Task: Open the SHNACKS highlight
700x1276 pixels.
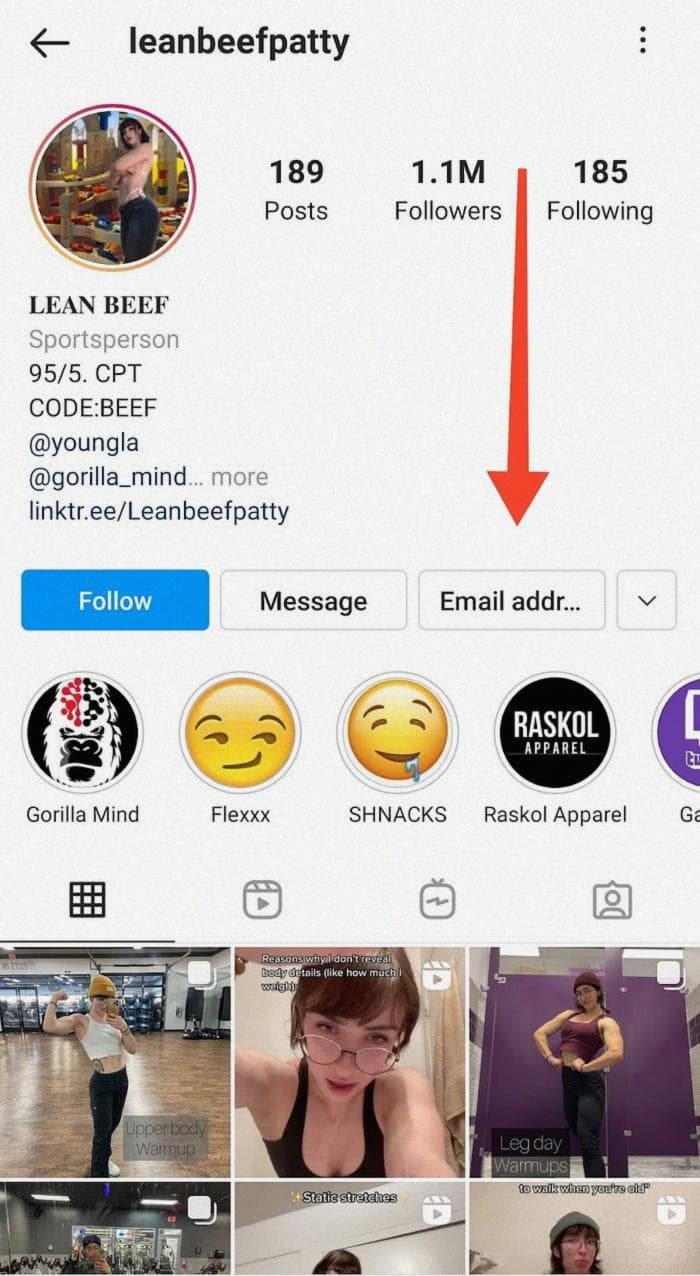Action: pos(397,733)
